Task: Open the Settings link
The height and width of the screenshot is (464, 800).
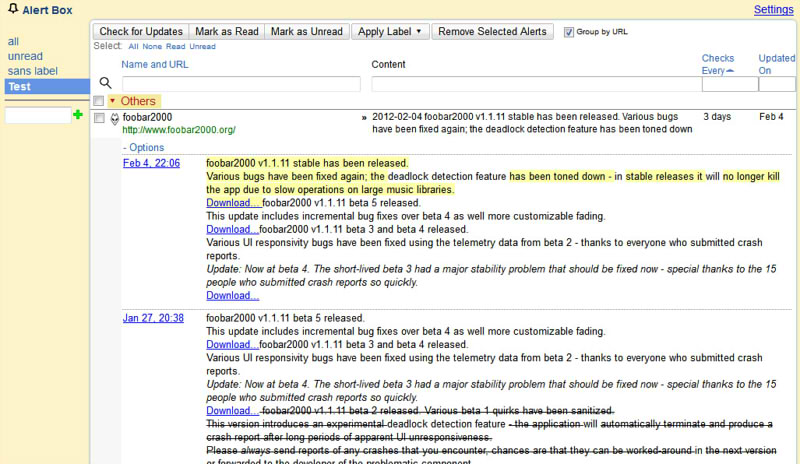Action: tap(773, 10)
